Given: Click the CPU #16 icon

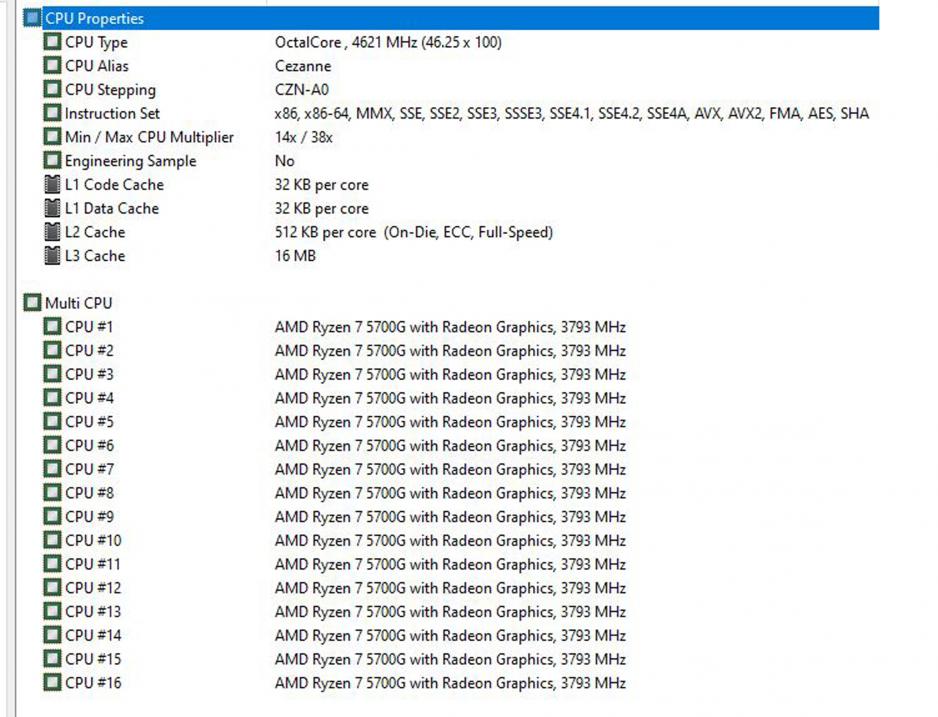Looking at the screenshot, I should (53, 683).
